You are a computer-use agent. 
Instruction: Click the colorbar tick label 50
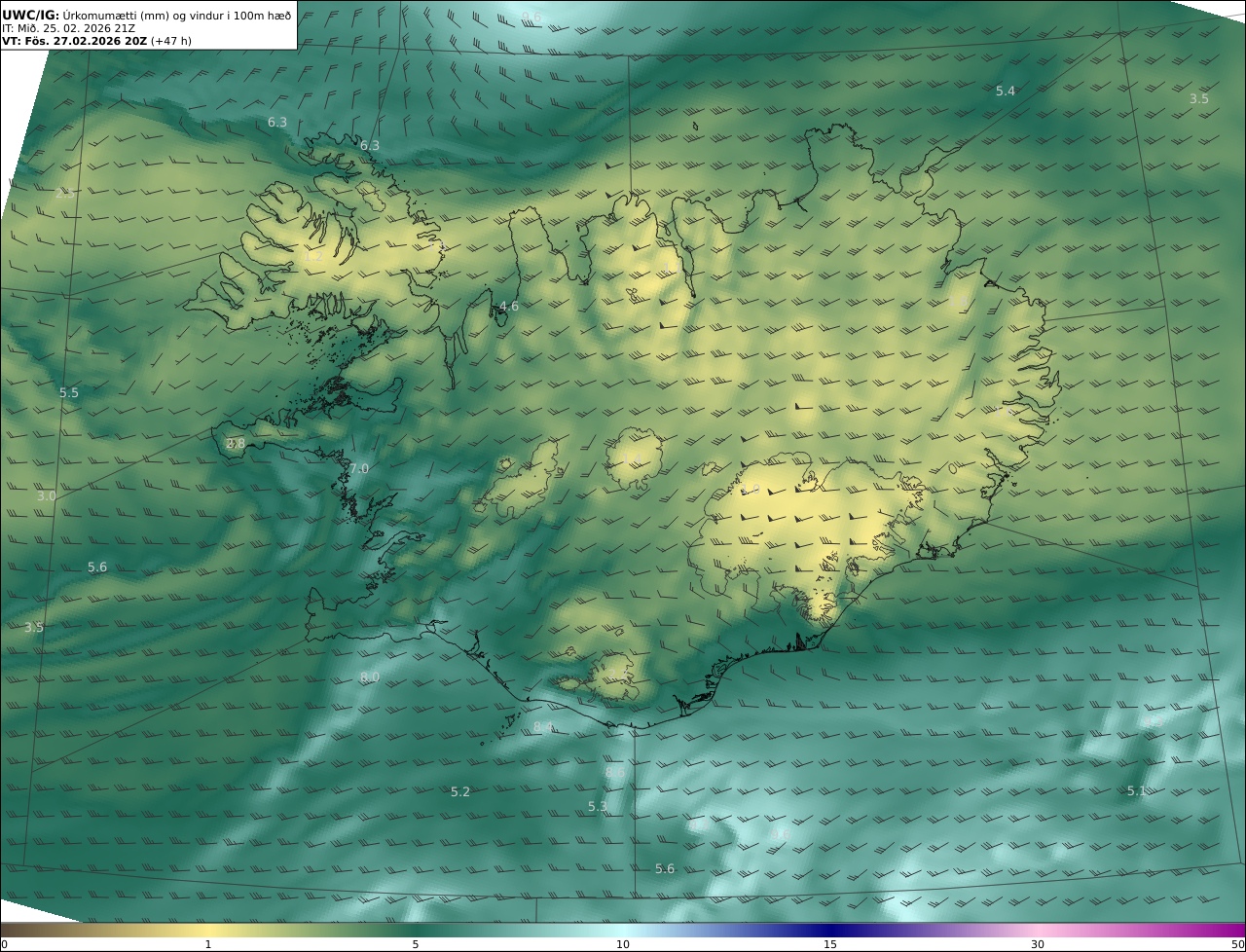1238,944
